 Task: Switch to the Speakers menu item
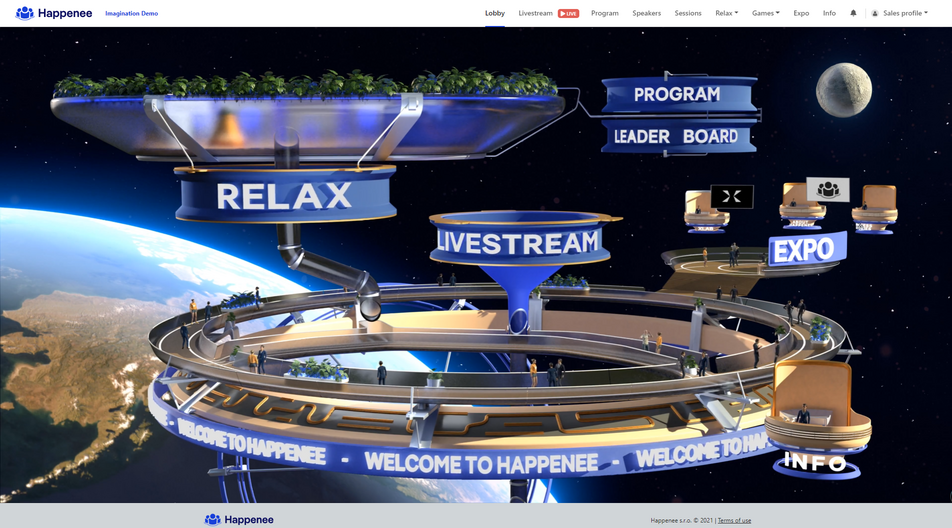click(x=646, y=13)
